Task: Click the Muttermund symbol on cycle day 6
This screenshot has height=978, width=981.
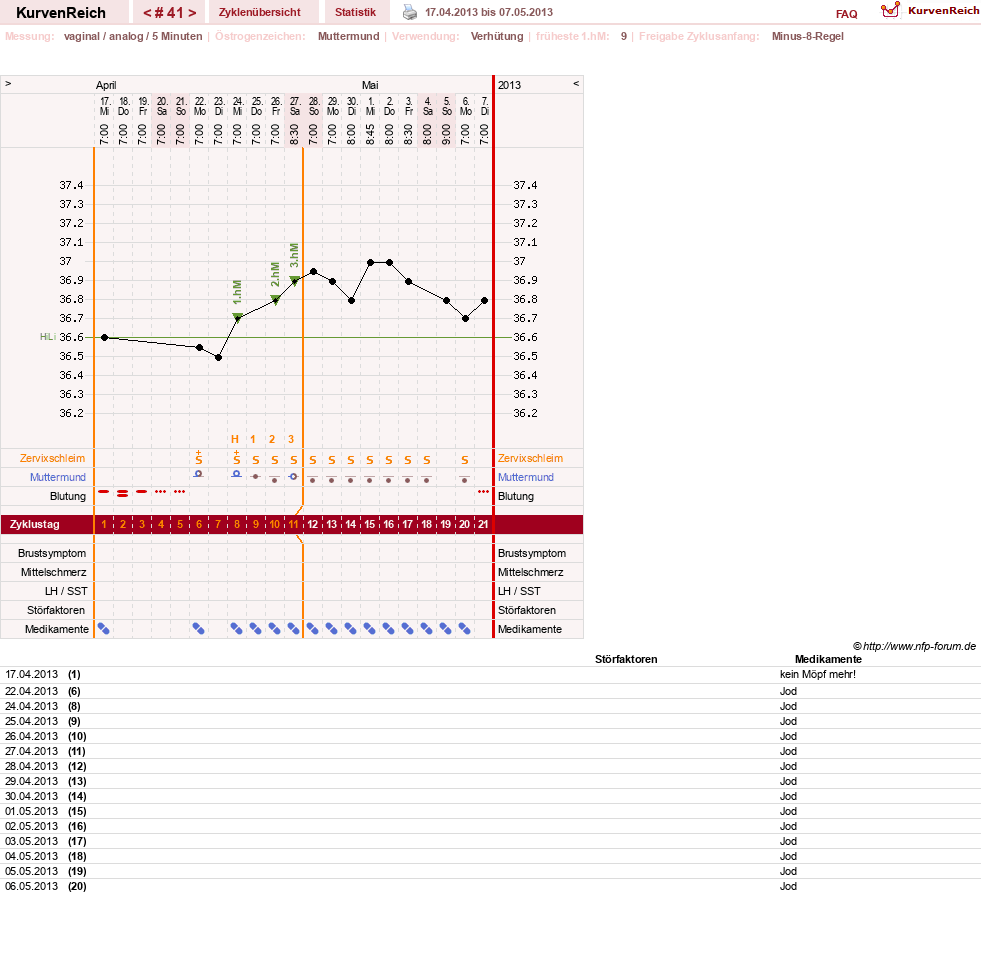Action: tap(198, 474)
